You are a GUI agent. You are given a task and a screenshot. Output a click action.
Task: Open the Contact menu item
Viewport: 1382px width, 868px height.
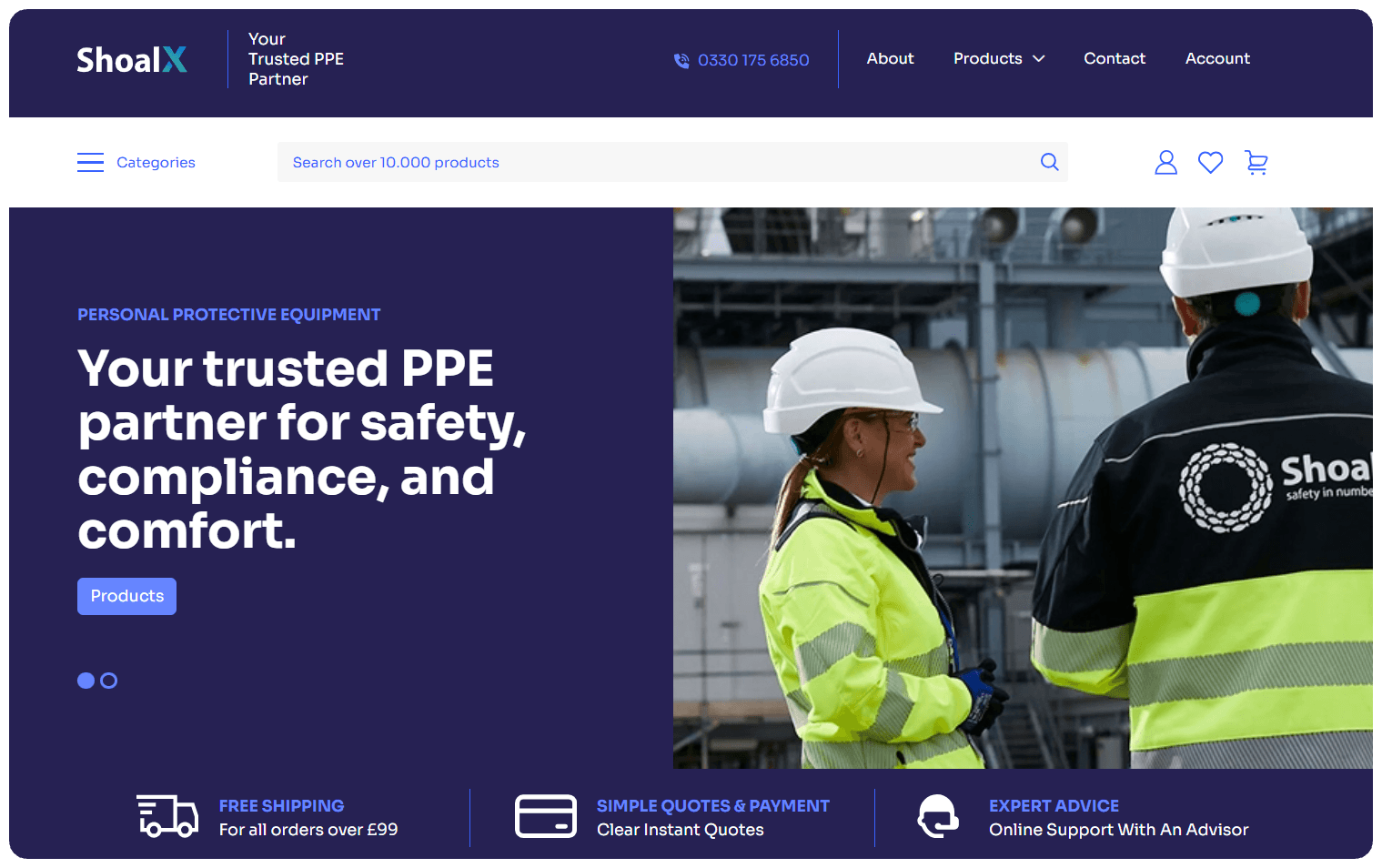click(1115, 59)
